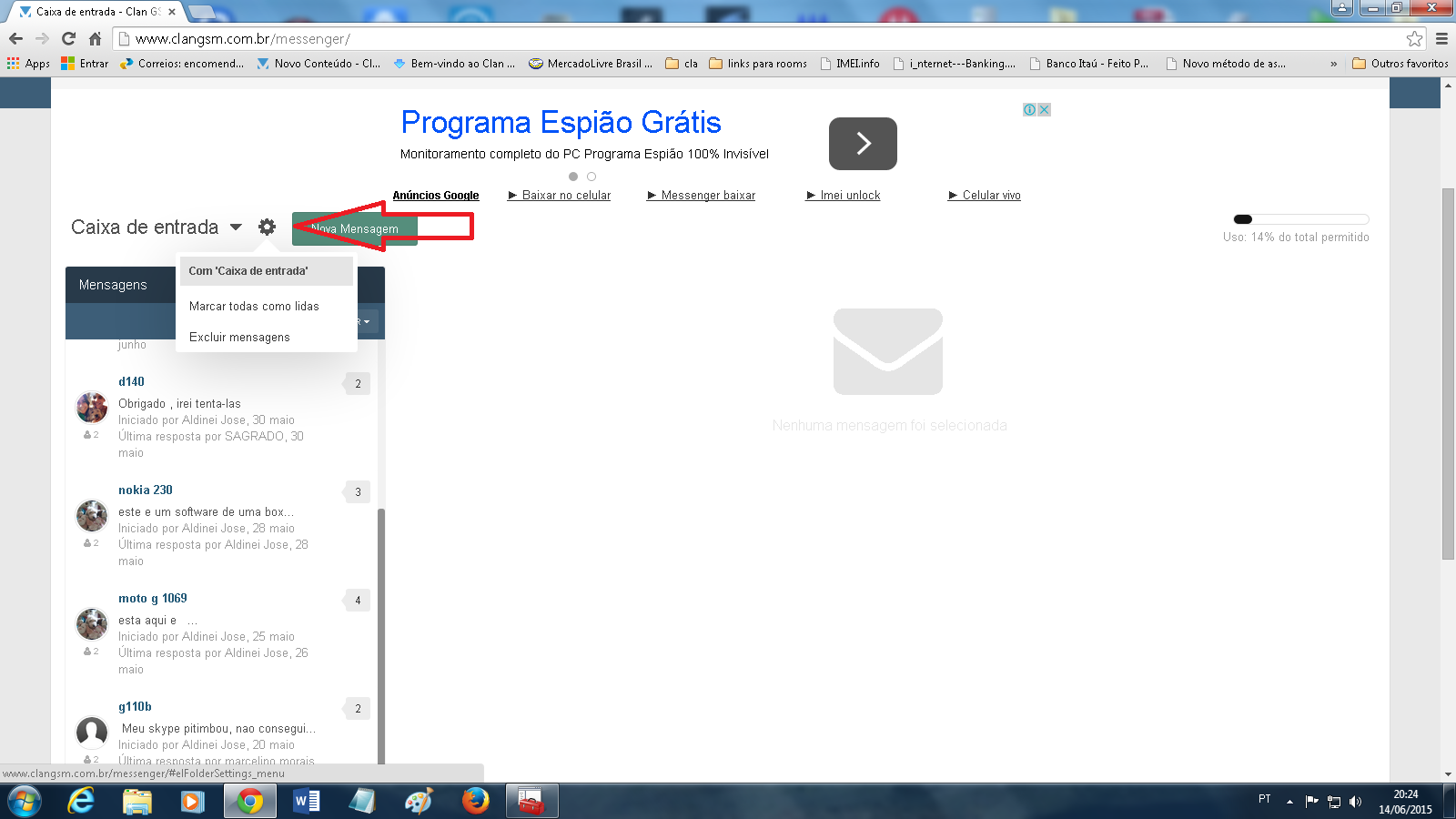The image size is (1456, 819).
Task: Click the ad's dark arrow button
Action: click(x=863, y=143)
